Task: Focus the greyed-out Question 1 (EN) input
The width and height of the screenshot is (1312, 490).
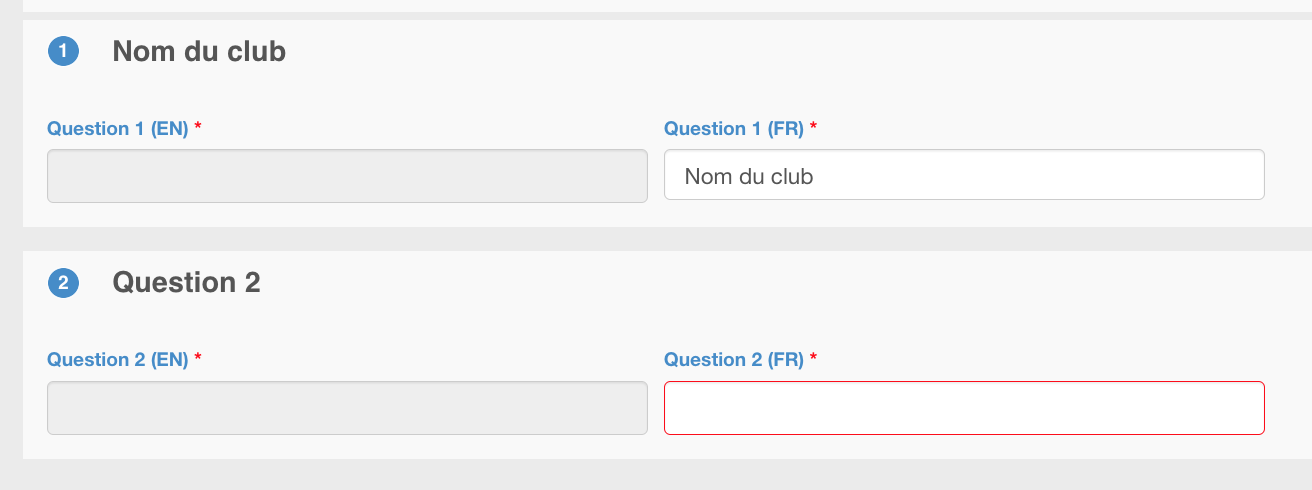Action: point(347,176)
